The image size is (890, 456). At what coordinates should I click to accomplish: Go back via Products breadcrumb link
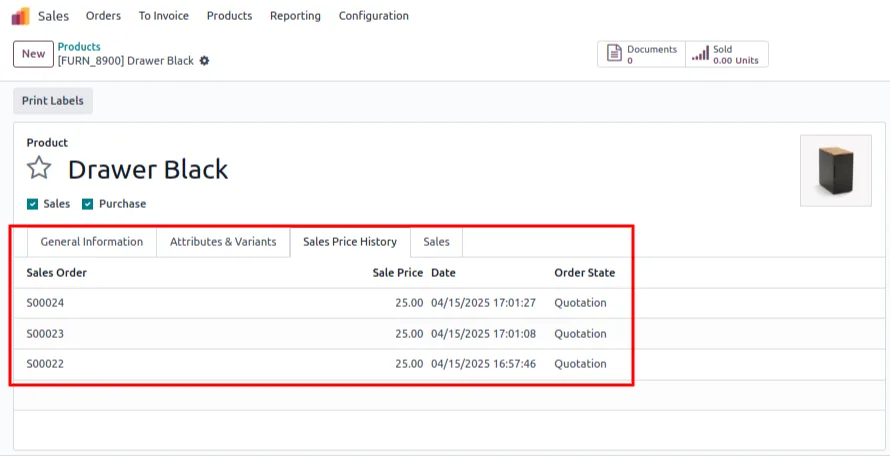pos(79,47)
